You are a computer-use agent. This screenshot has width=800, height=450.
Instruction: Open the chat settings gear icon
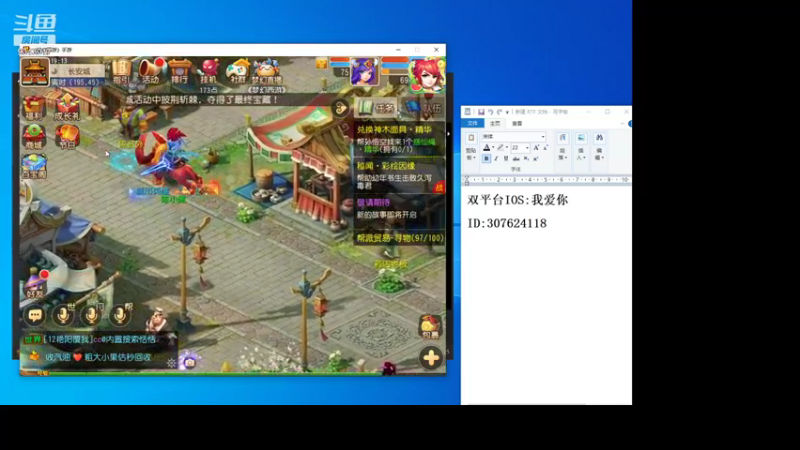point(171,363)
